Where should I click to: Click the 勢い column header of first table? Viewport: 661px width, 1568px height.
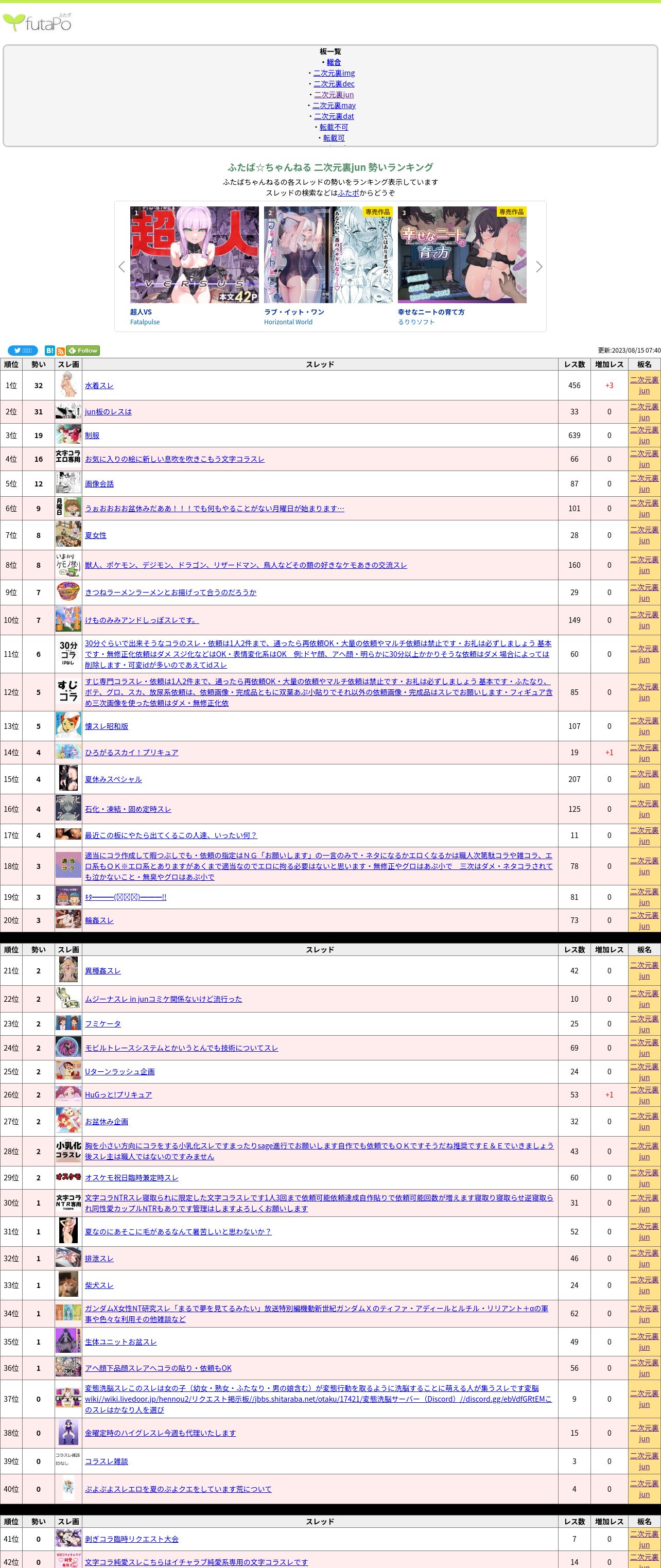pos(38,364)
